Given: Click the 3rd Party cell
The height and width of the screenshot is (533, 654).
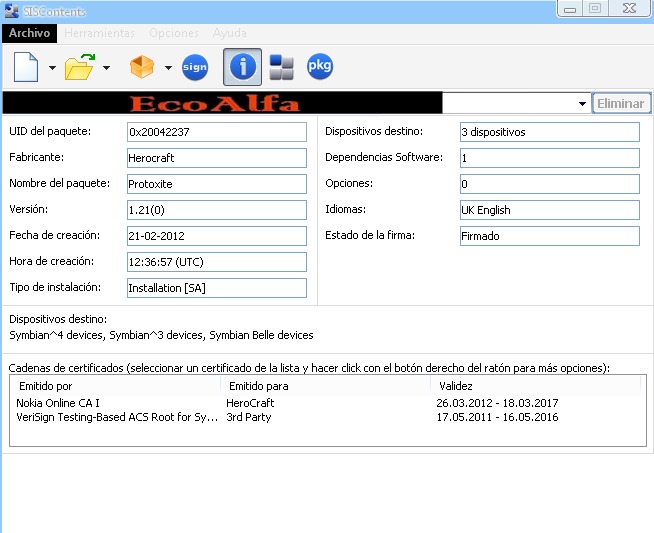Looking at the screenshot, I should coord(249,417).
